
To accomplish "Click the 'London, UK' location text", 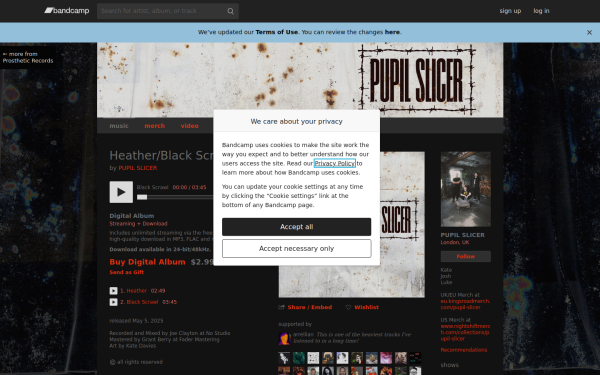I will (x=455, y=242).
